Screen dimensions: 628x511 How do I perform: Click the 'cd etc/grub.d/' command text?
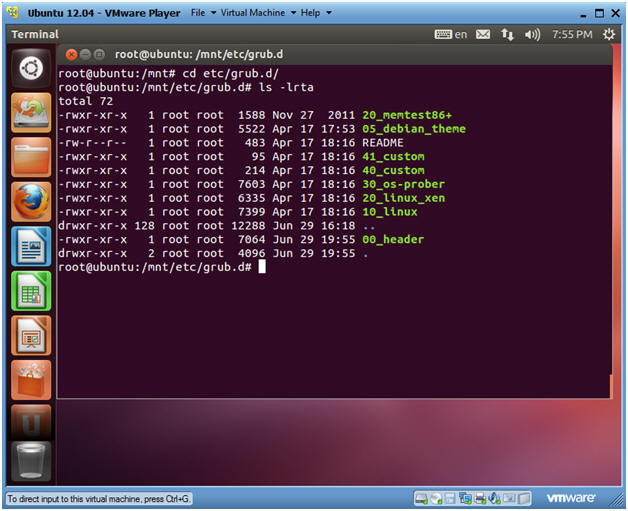230,74
